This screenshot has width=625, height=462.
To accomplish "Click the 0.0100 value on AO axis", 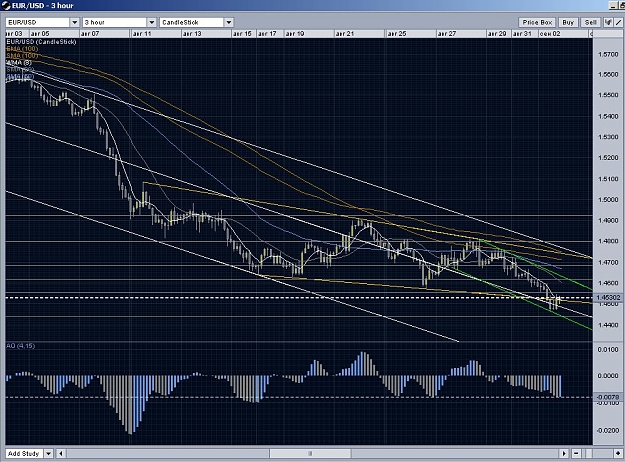I will click(x=608, y=350).
